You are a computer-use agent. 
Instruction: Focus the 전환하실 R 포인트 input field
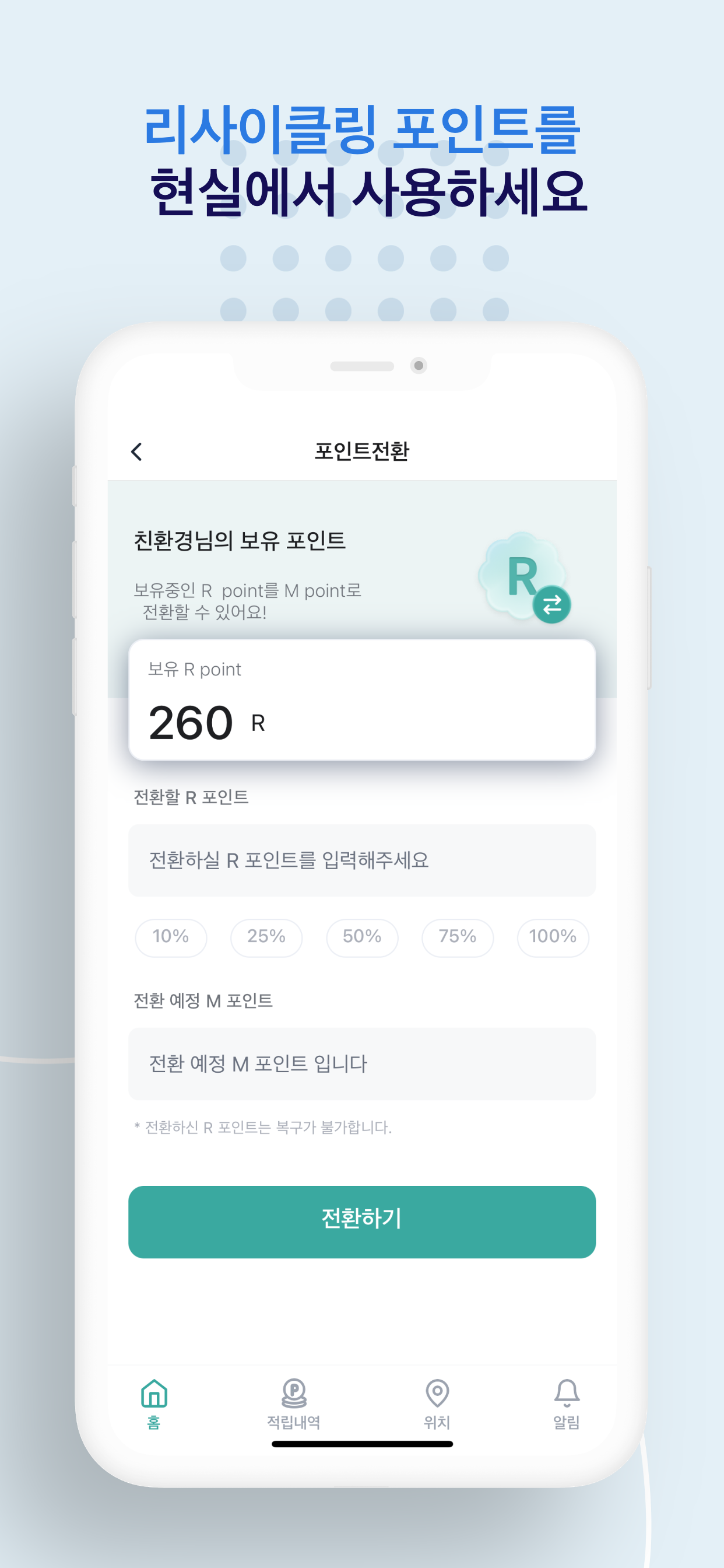click(362, 860)
